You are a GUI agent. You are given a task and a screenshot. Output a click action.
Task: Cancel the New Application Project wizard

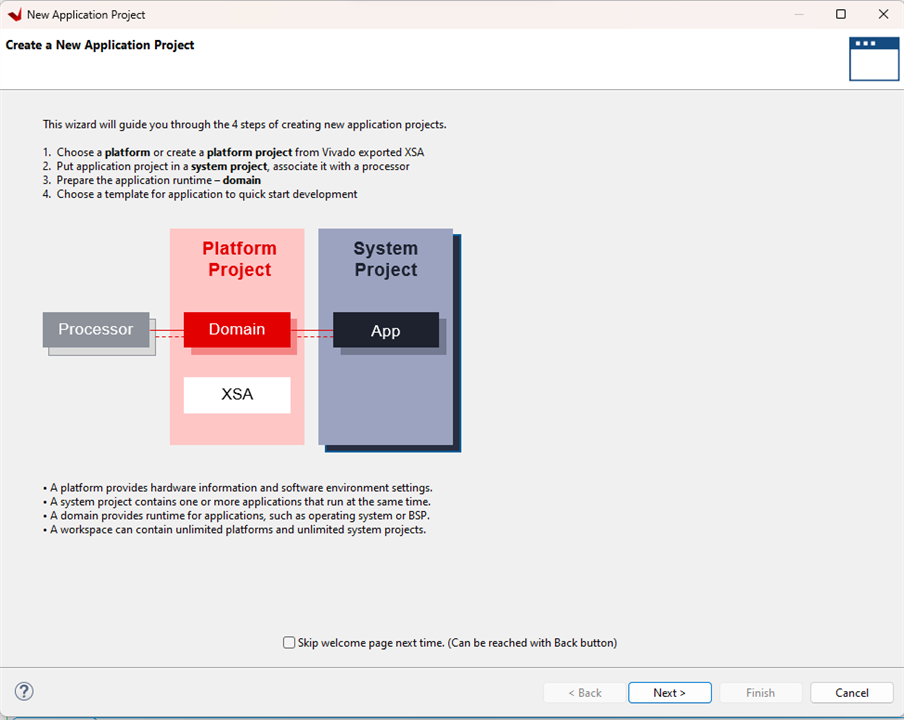(852, 692)
